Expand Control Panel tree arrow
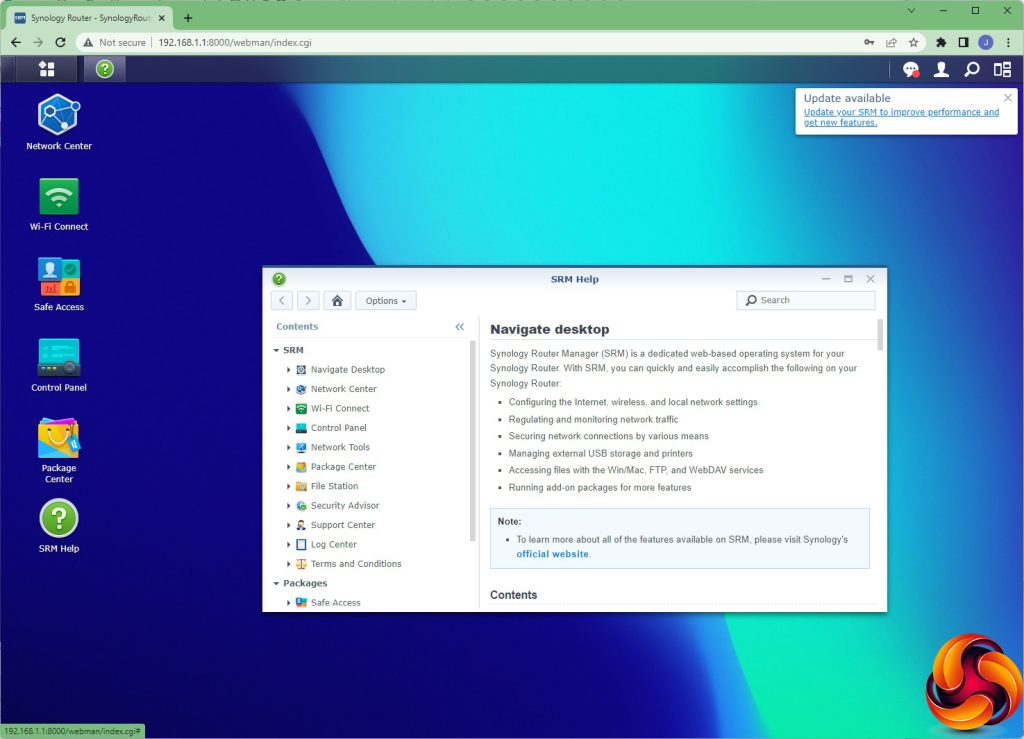This screenshot has height=739, width=1024. [289, 428]
